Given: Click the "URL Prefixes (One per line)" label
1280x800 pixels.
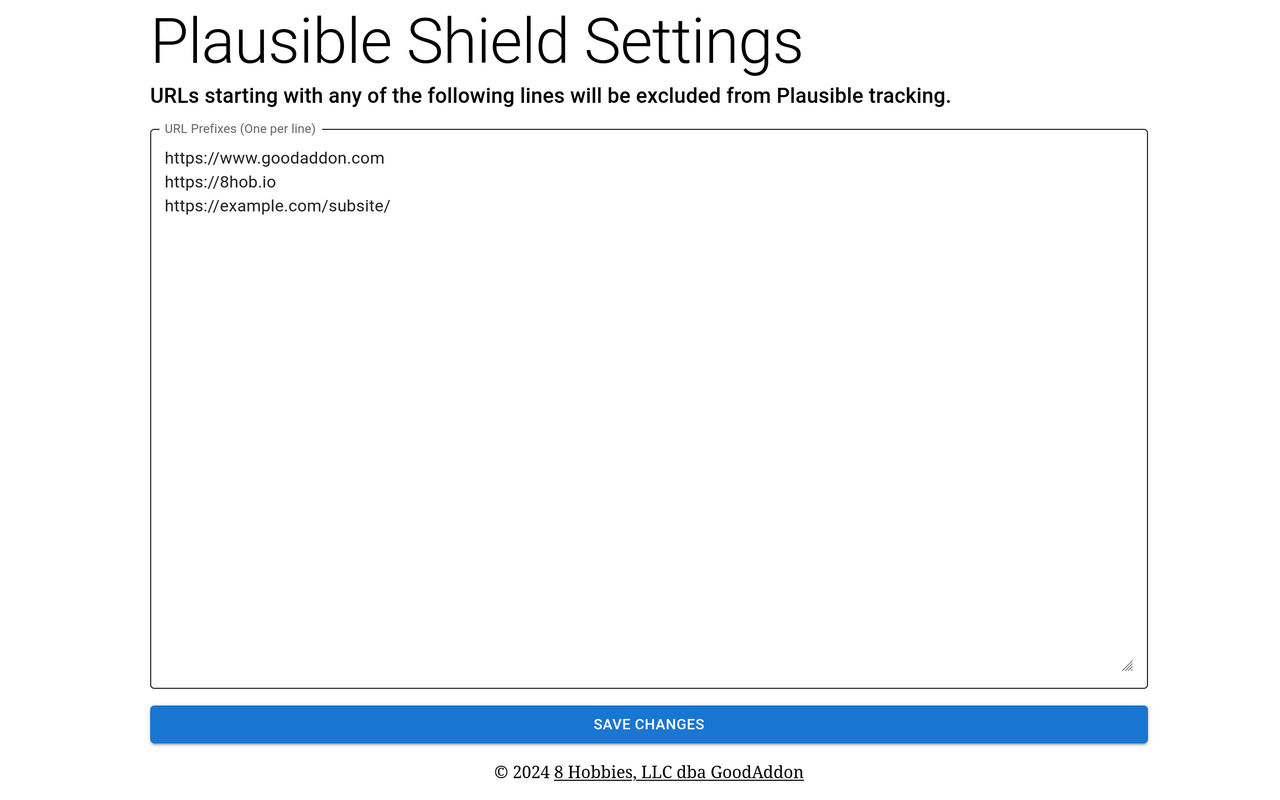Looking at the screenshot, I should click(239, 128).
